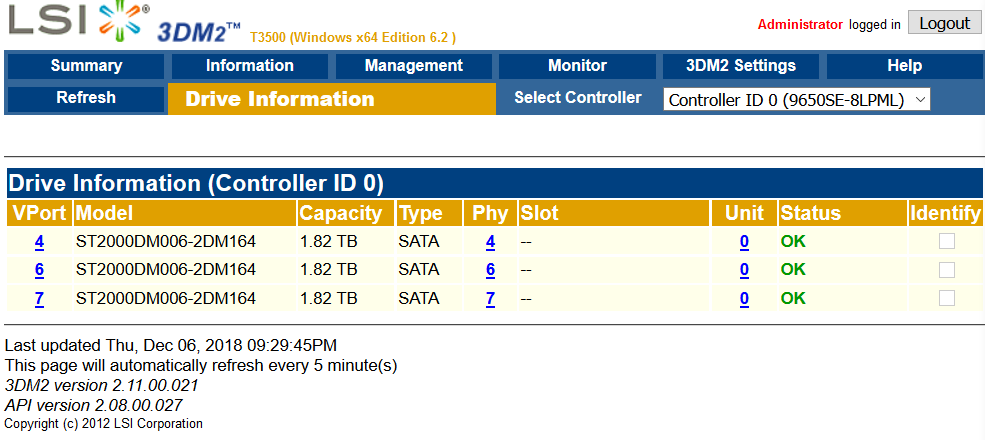Image resolution: width=985 pixels, height=440 pixels.
Task: Open the Help menu
Action: pos(905,66)
